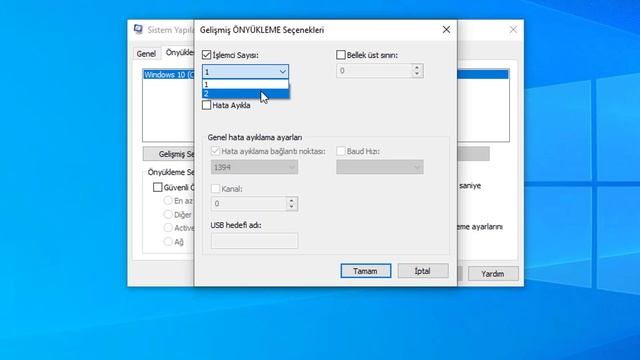
Task: Open the İşlemci Sayısı combo box
Action: [245, 72]
